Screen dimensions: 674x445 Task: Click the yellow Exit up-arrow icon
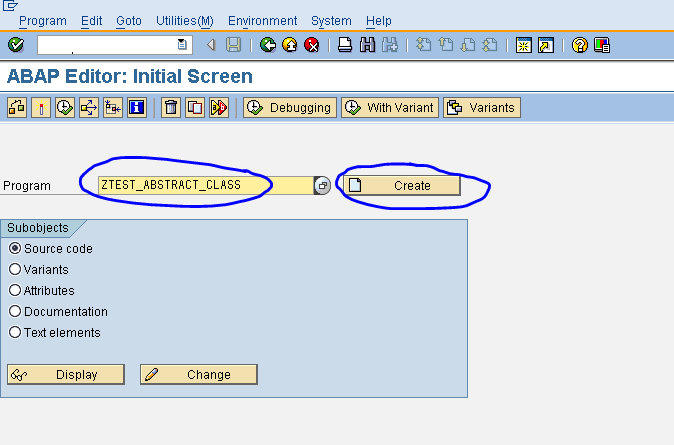[290, 45]
